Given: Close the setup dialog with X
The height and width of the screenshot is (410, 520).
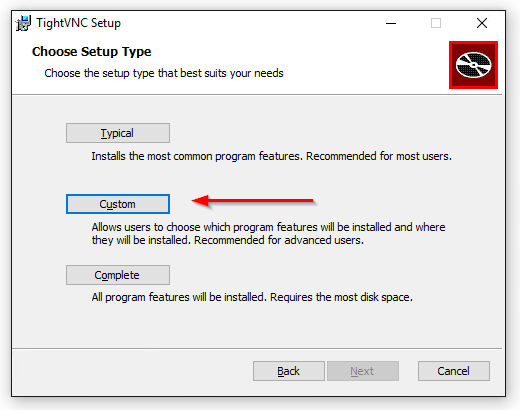Looking at the screenshot, I should 482,23.
